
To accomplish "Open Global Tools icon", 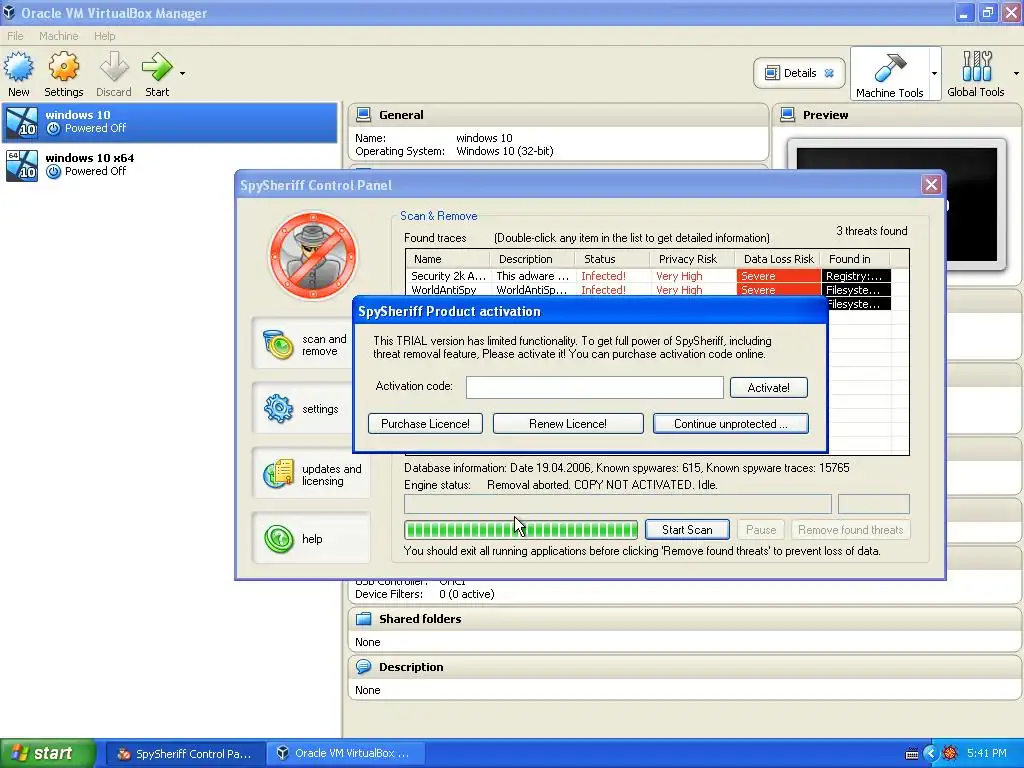I will coord(976,67).
